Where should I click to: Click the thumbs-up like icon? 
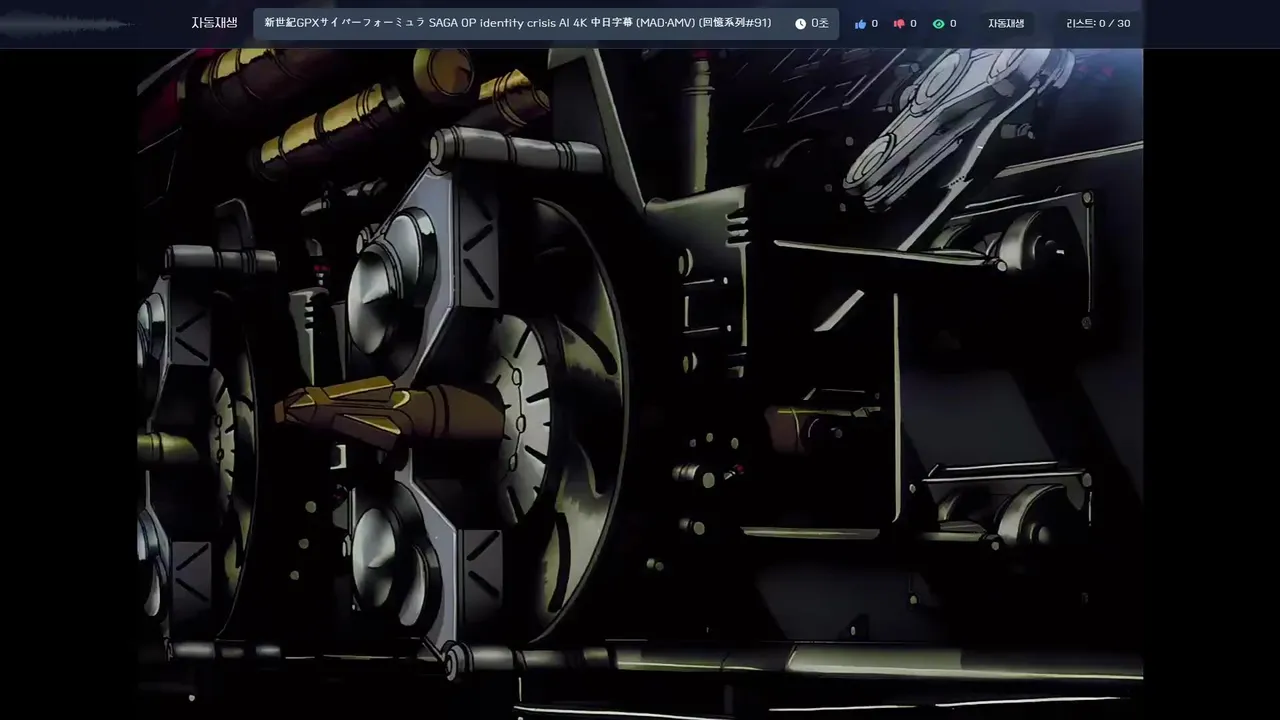860,24
